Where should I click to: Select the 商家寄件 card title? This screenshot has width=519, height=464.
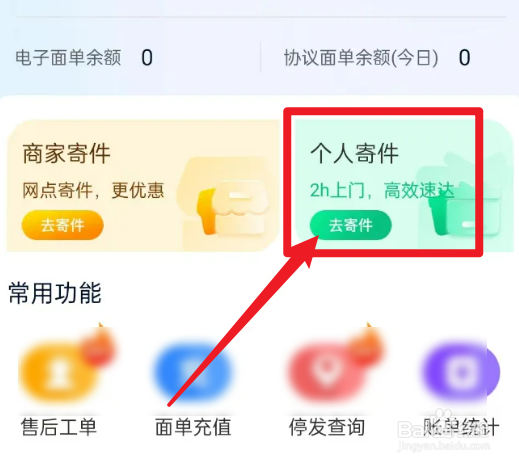pyautogui.click(x=67, y=154)
